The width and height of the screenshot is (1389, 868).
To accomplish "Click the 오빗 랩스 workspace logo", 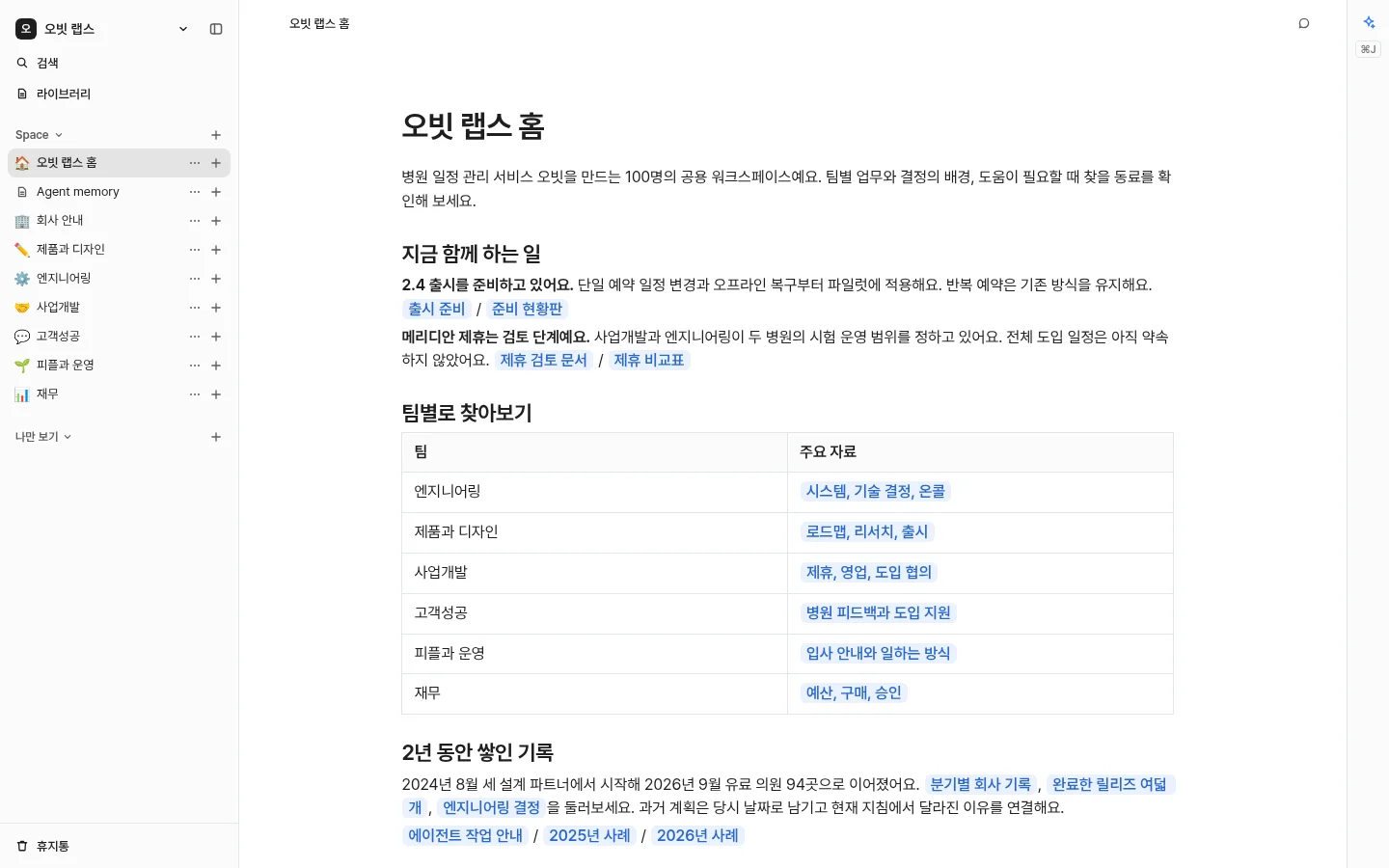I will pos(26,29).
